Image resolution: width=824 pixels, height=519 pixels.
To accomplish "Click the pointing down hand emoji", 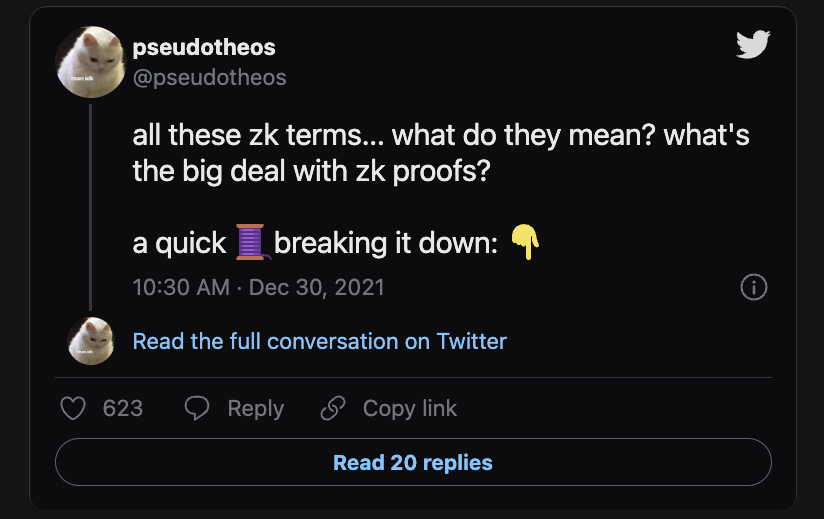I will (x=525, y=243).
